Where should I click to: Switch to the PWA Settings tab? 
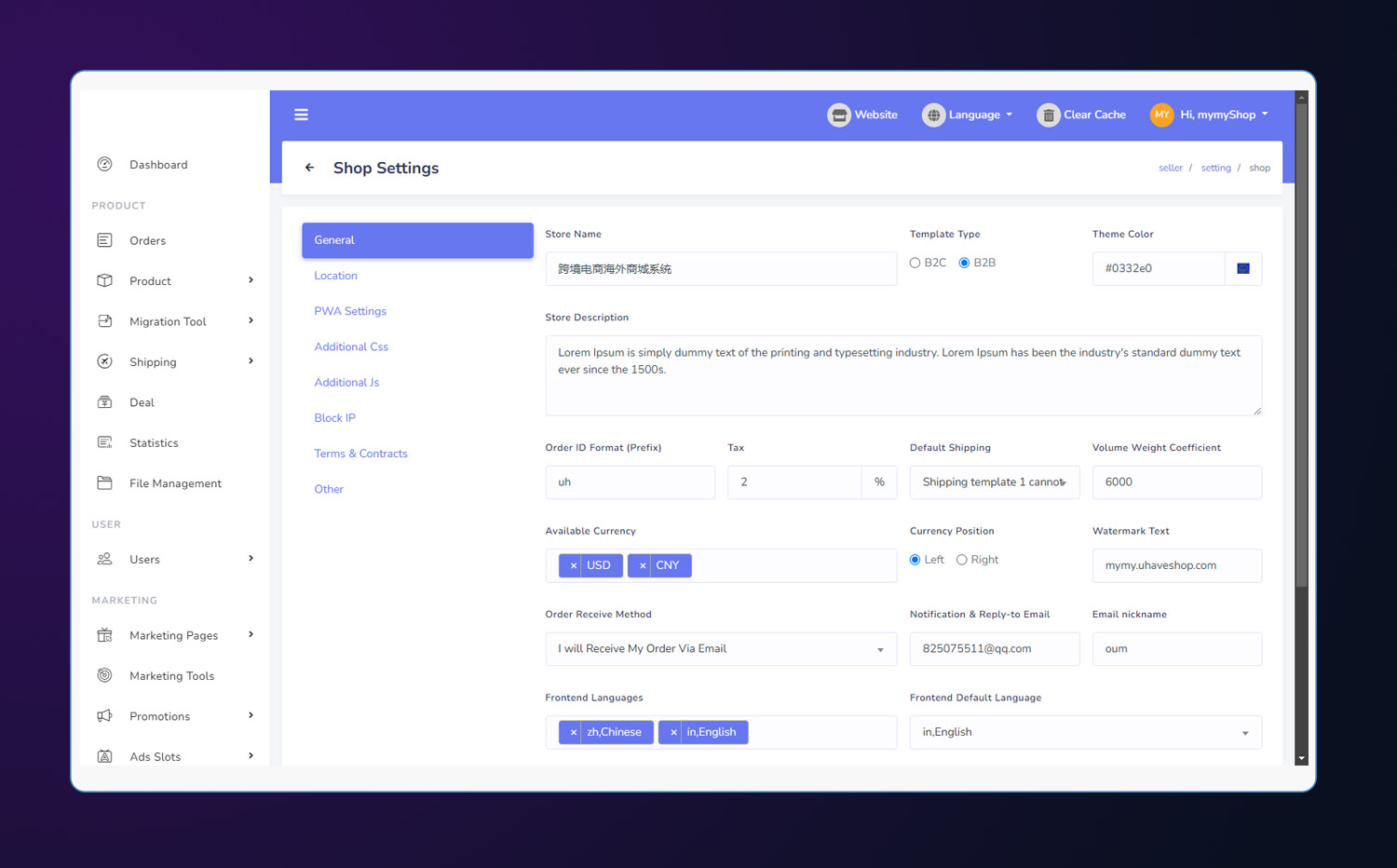point(350,311)
